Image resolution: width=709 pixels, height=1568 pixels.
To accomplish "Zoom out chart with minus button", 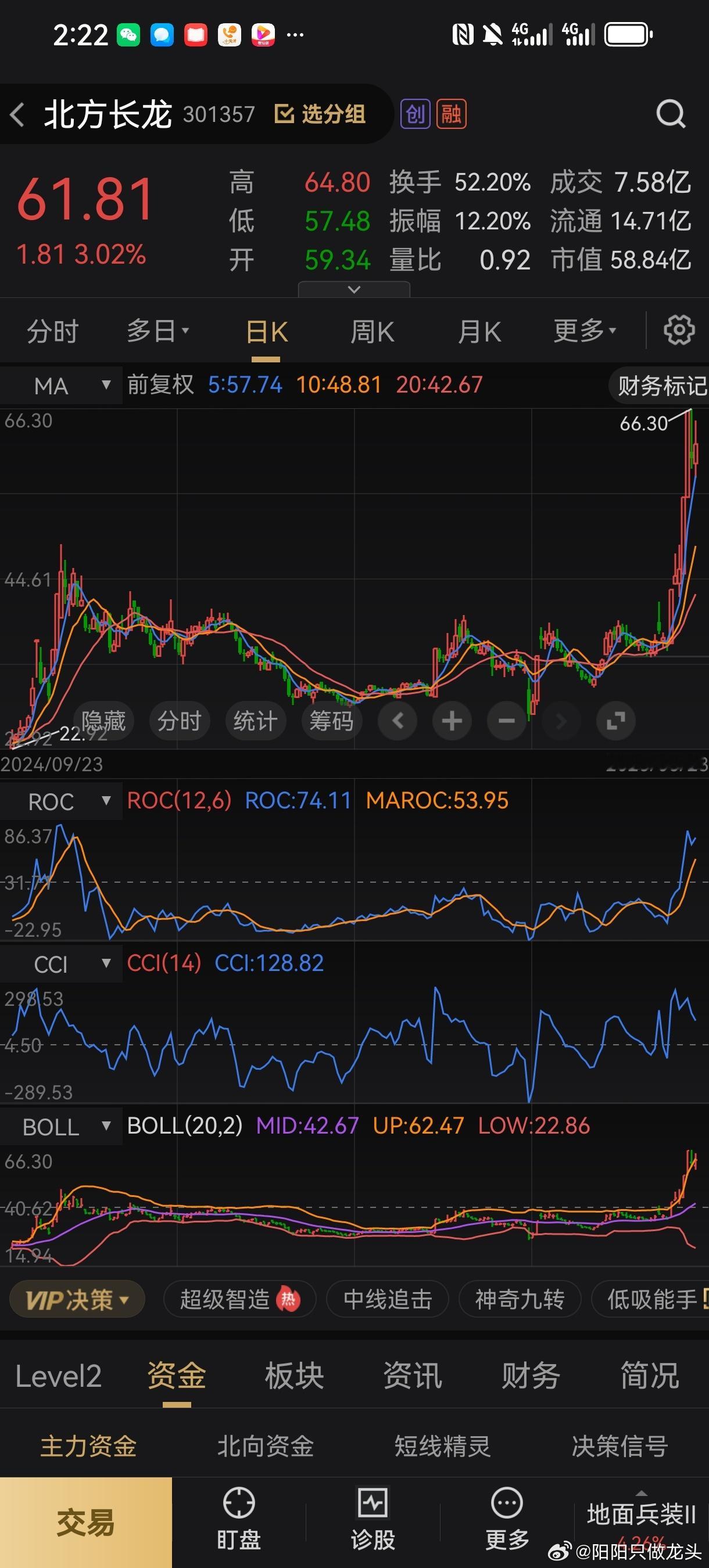I will (x=506, y=721).
